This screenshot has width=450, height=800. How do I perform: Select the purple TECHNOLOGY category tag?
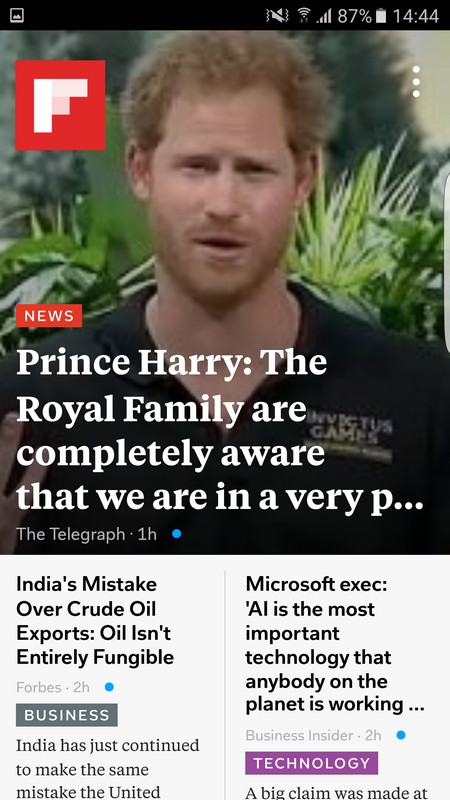tap(312, 763)
